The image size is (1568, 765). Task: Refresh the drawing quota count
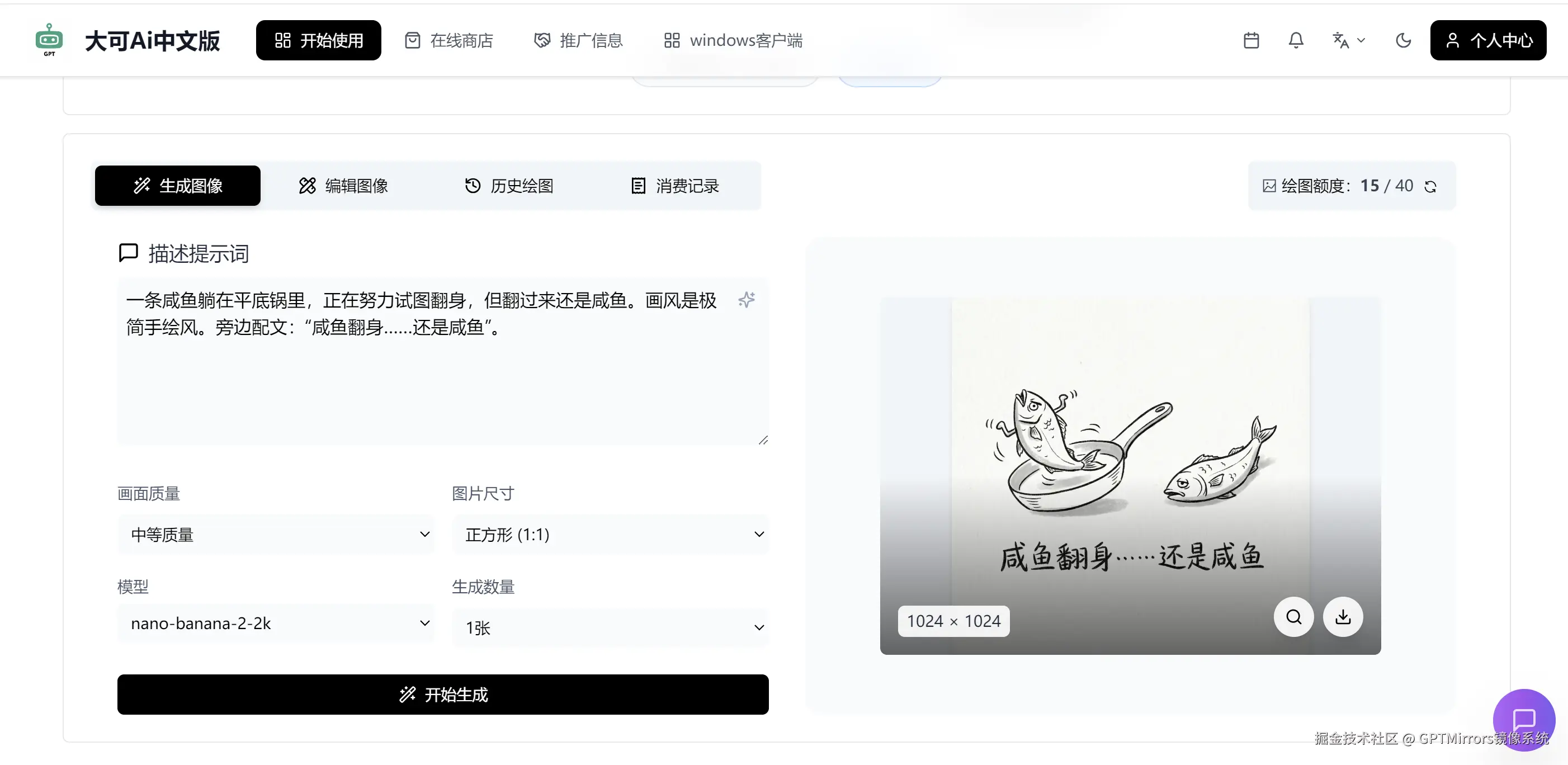(x=1430, y=186)
